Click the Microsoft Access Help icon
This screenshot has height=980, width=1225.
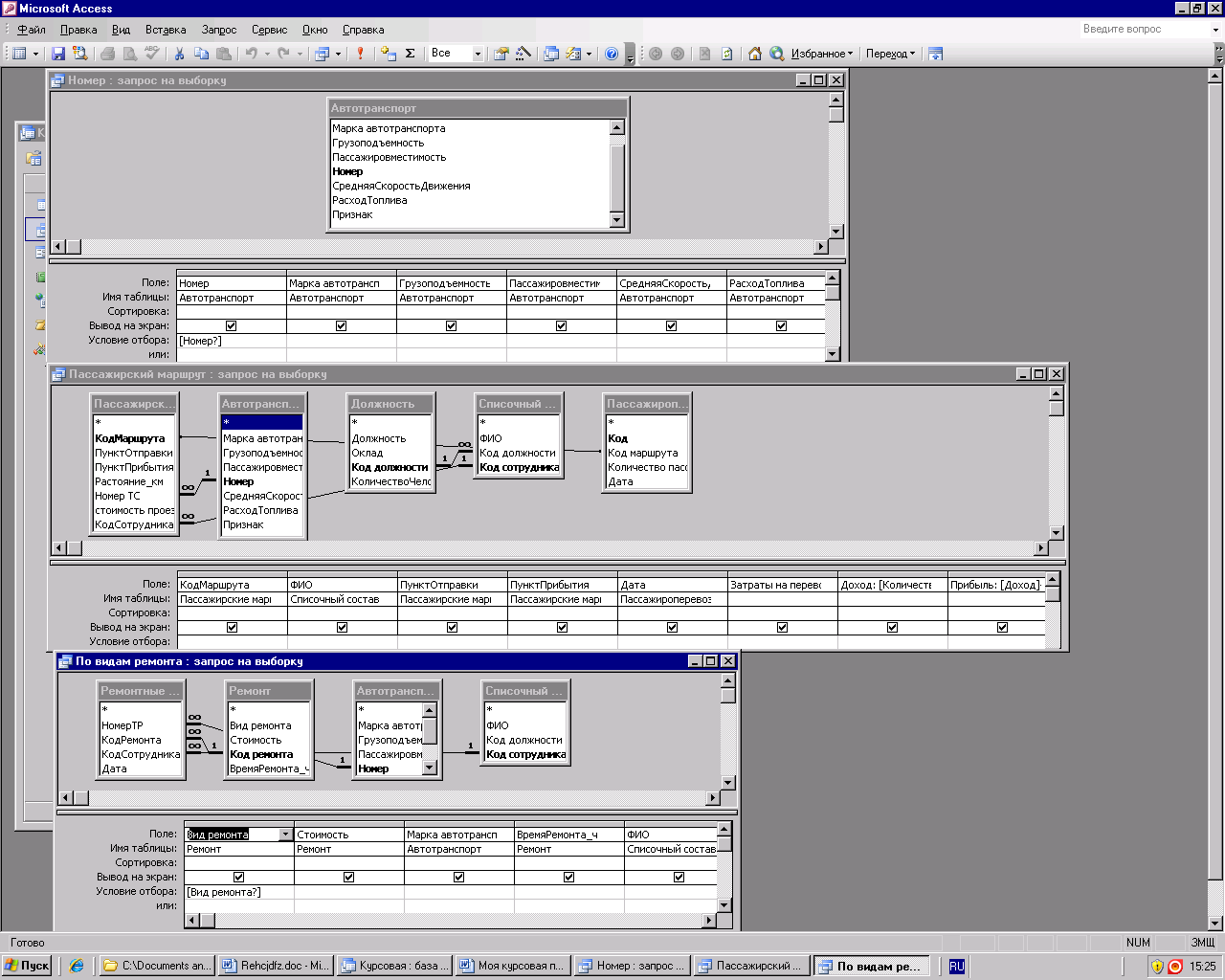pyautogui.click(x=612, y=54)
